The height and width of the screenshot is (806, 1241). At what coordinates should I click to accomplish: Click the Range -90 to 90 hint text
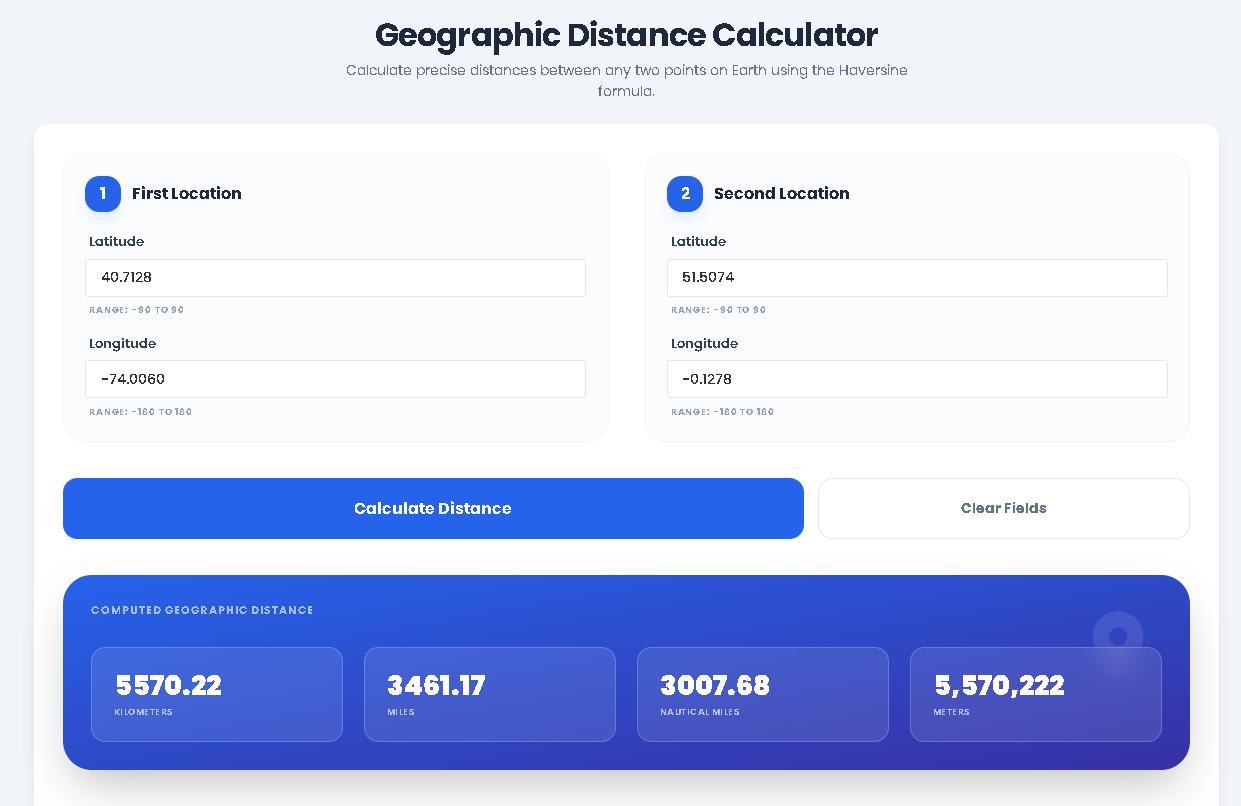coord(137,310)
